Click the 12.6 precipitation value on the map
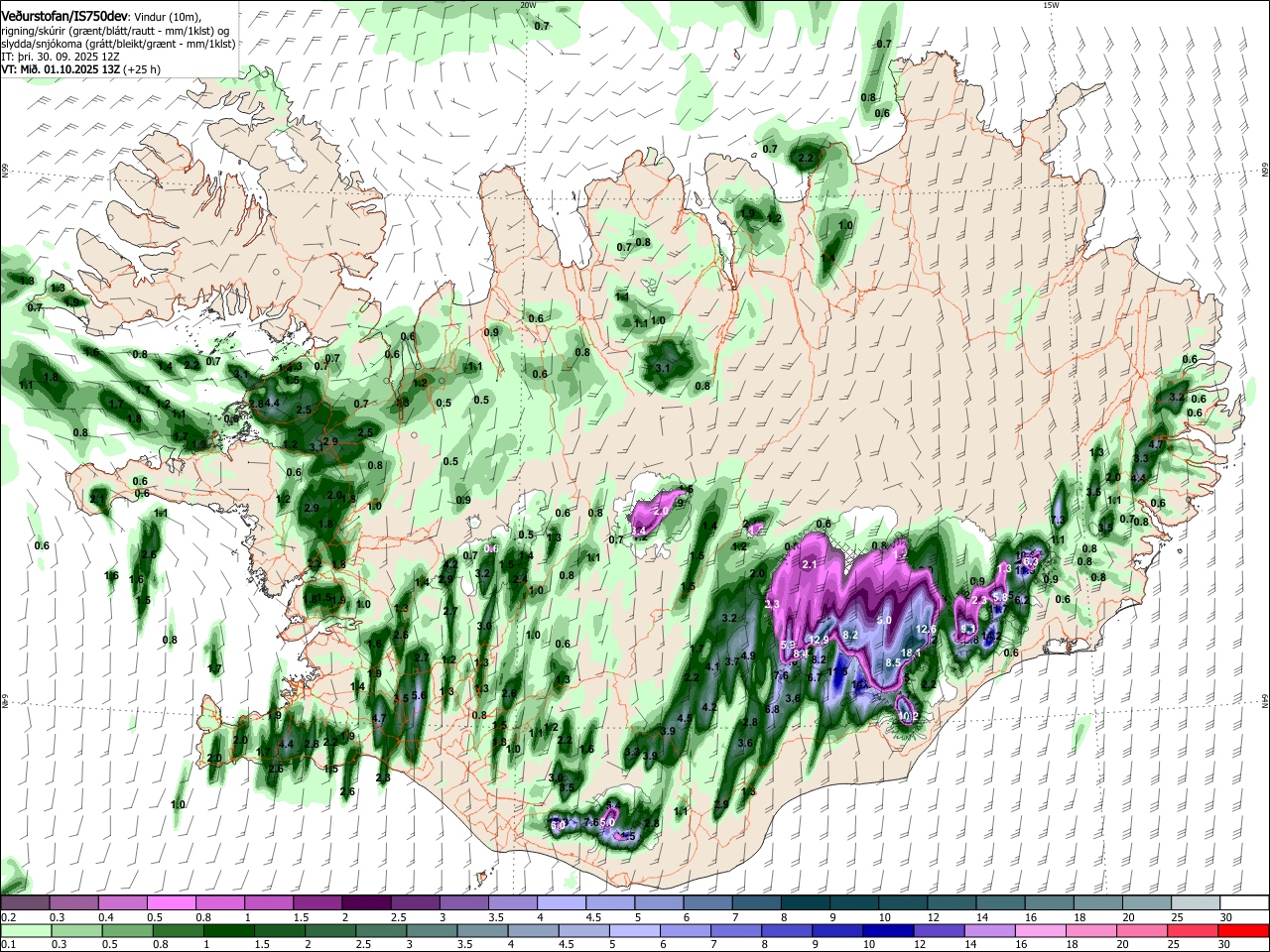 (x=927, y=629)
